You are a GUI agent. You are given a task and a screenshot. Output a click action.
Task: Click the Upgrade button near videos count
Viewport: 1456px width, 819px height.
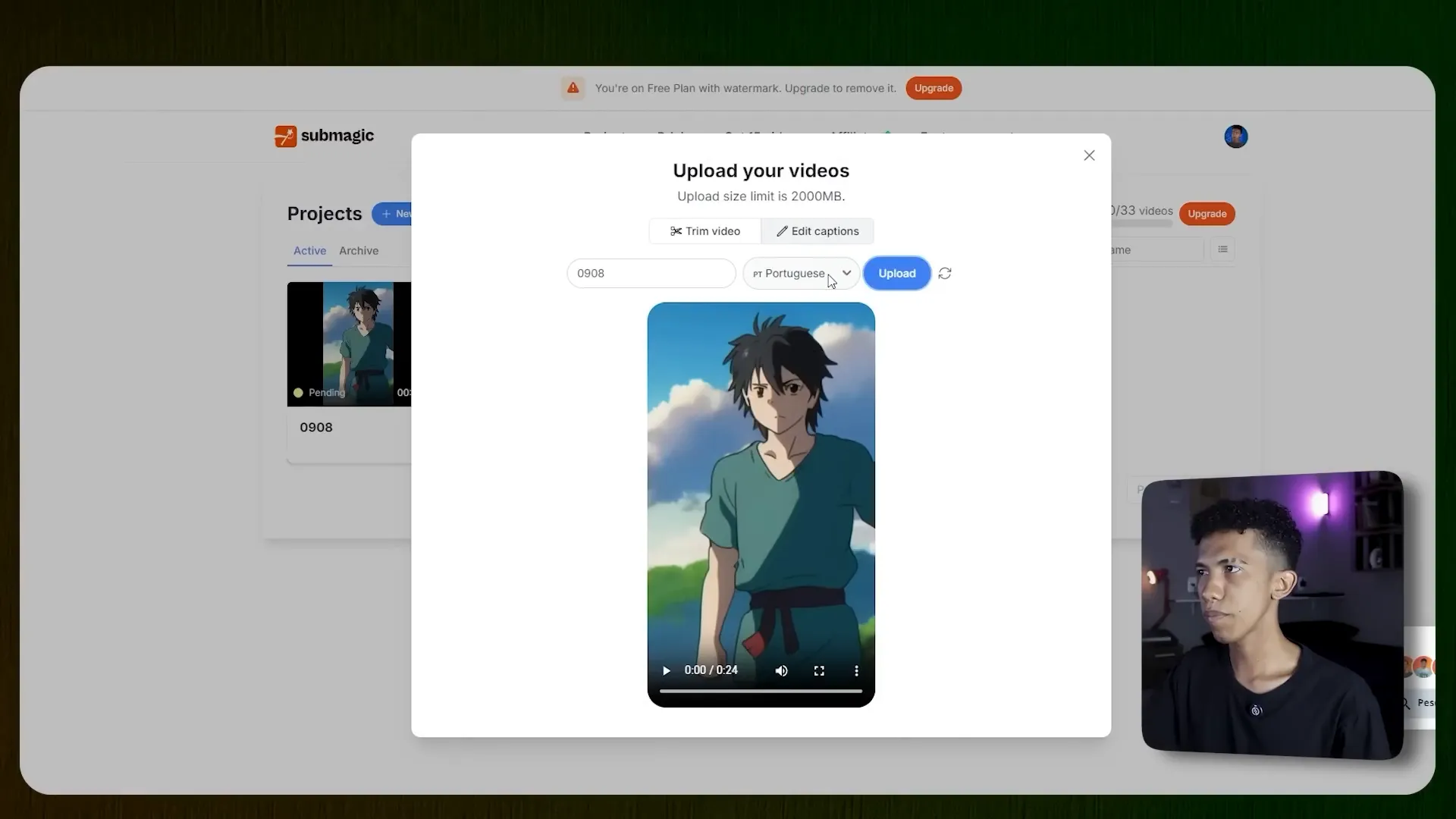[1207, 214]
